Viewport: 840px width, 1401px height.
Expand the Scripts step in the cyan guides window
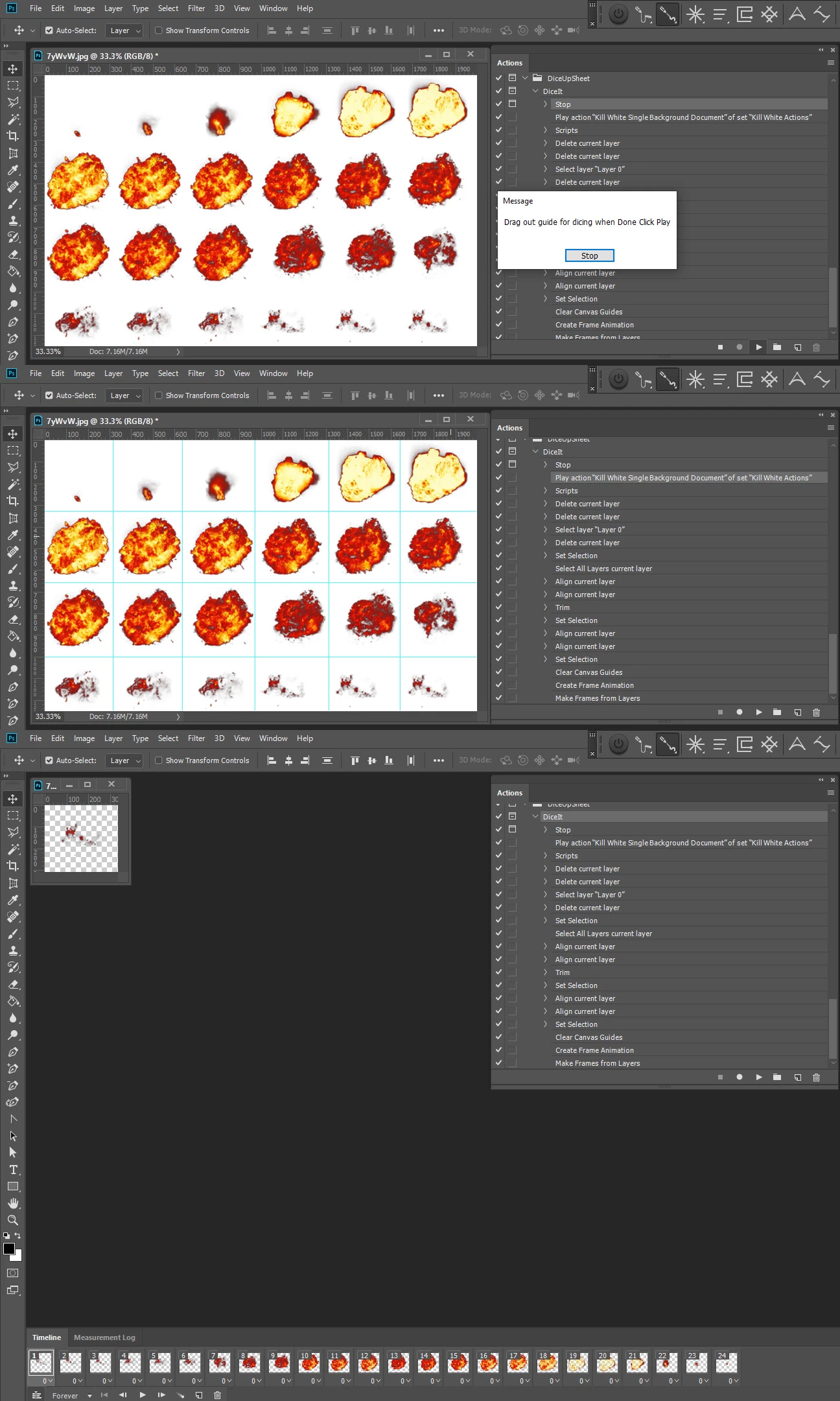coord(545,491)
